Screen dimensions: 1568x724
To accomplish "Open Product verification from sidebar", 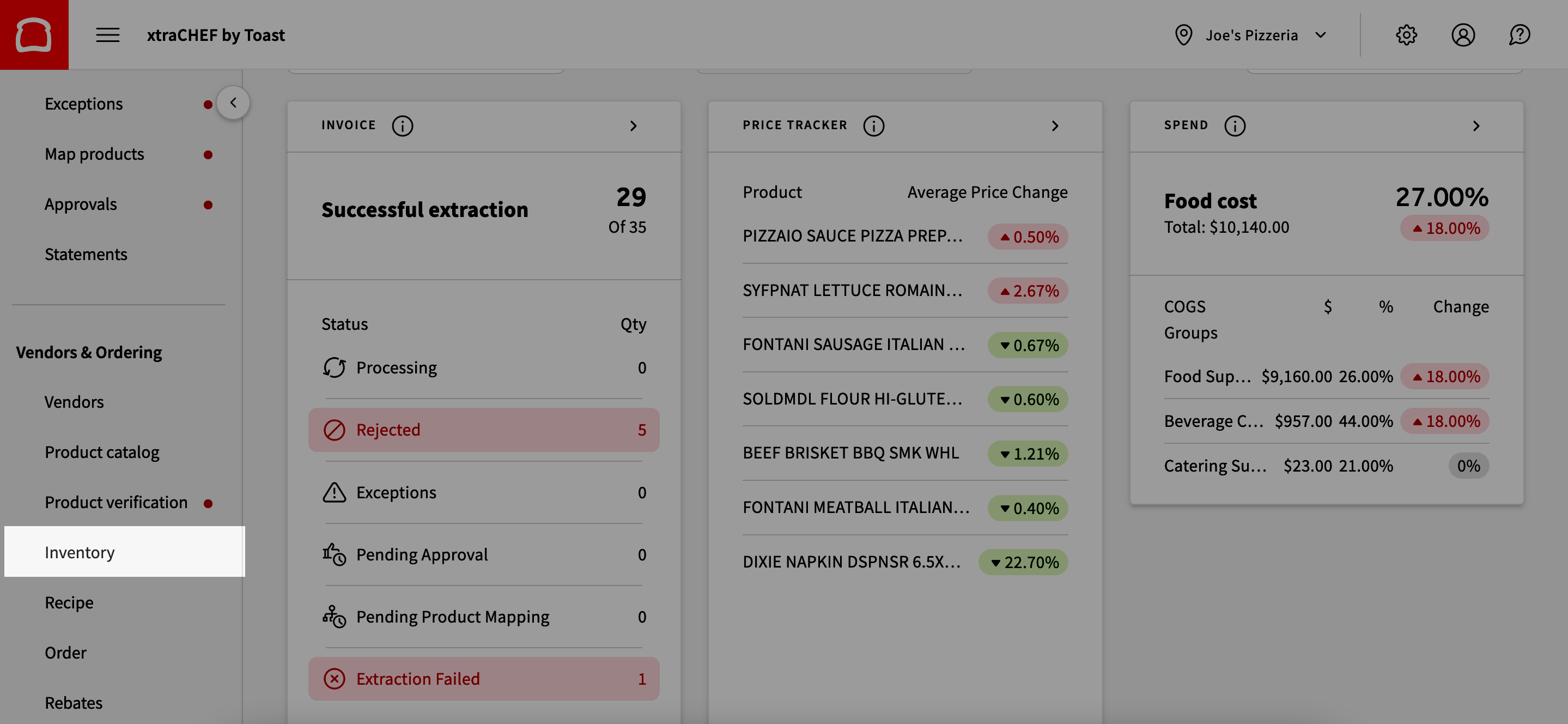I will click(x=116, y=502).
